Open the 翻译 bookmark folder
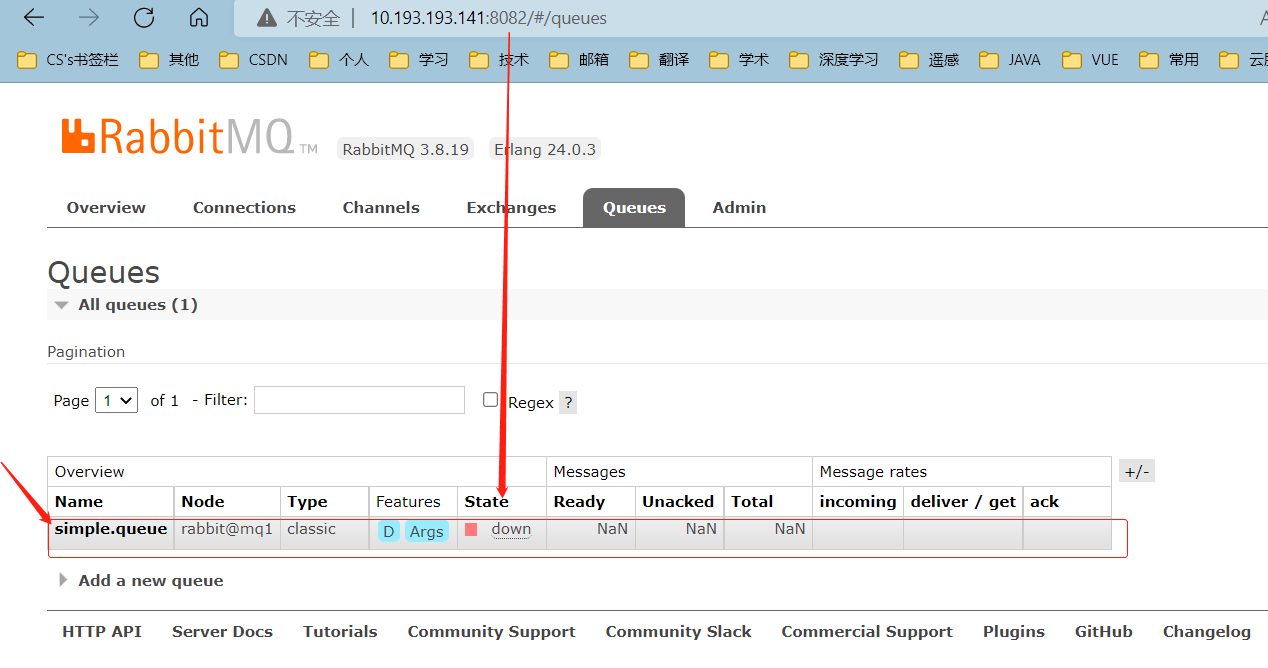This screenshot has width=1268, height=668. pos(660,60)
